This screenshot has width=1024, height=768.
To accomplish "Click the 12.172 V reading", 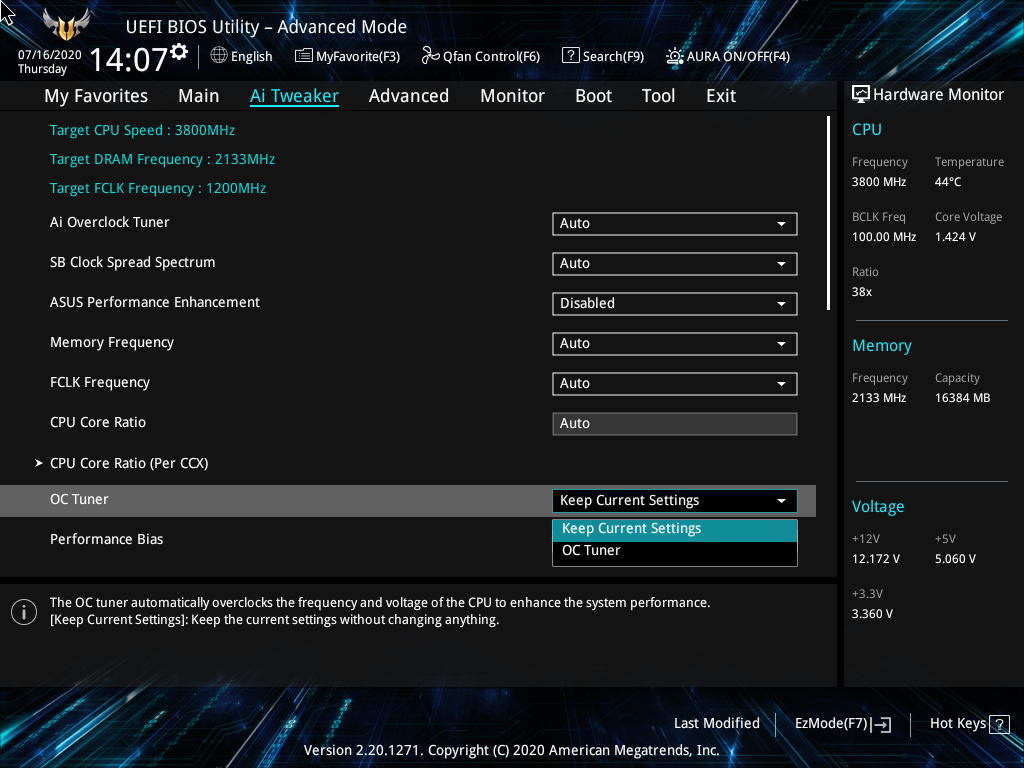I will [875, 559].
